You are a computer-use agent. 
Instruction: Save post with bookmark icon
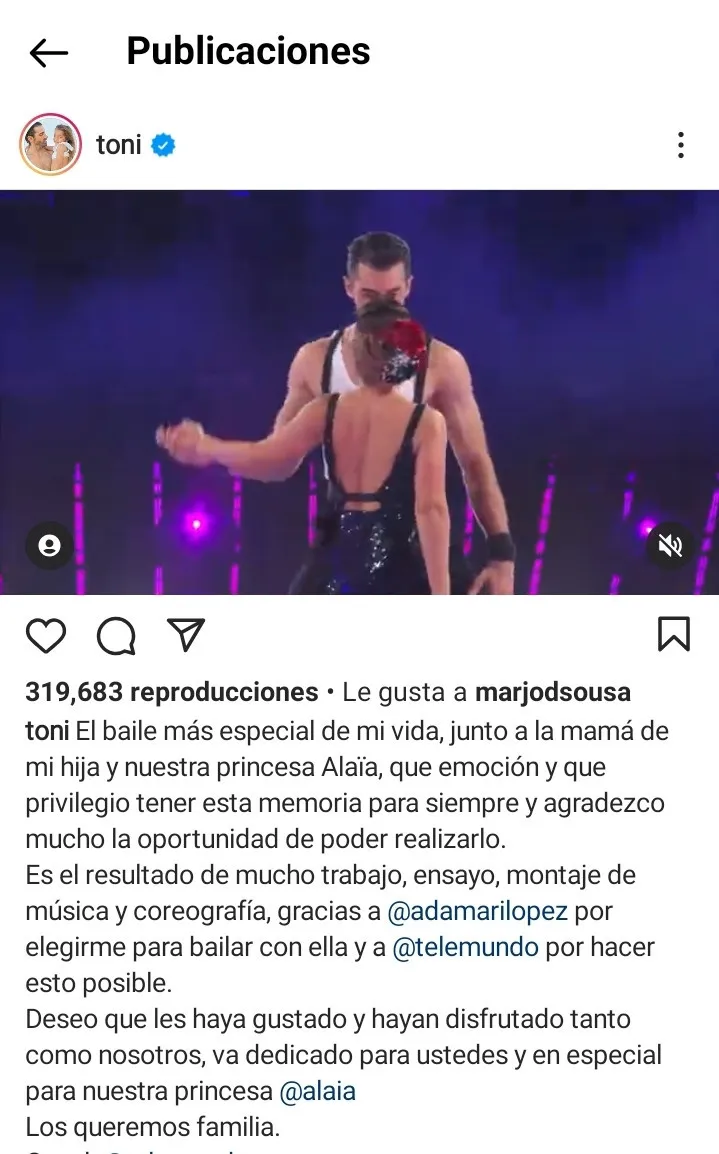[673, 634]
